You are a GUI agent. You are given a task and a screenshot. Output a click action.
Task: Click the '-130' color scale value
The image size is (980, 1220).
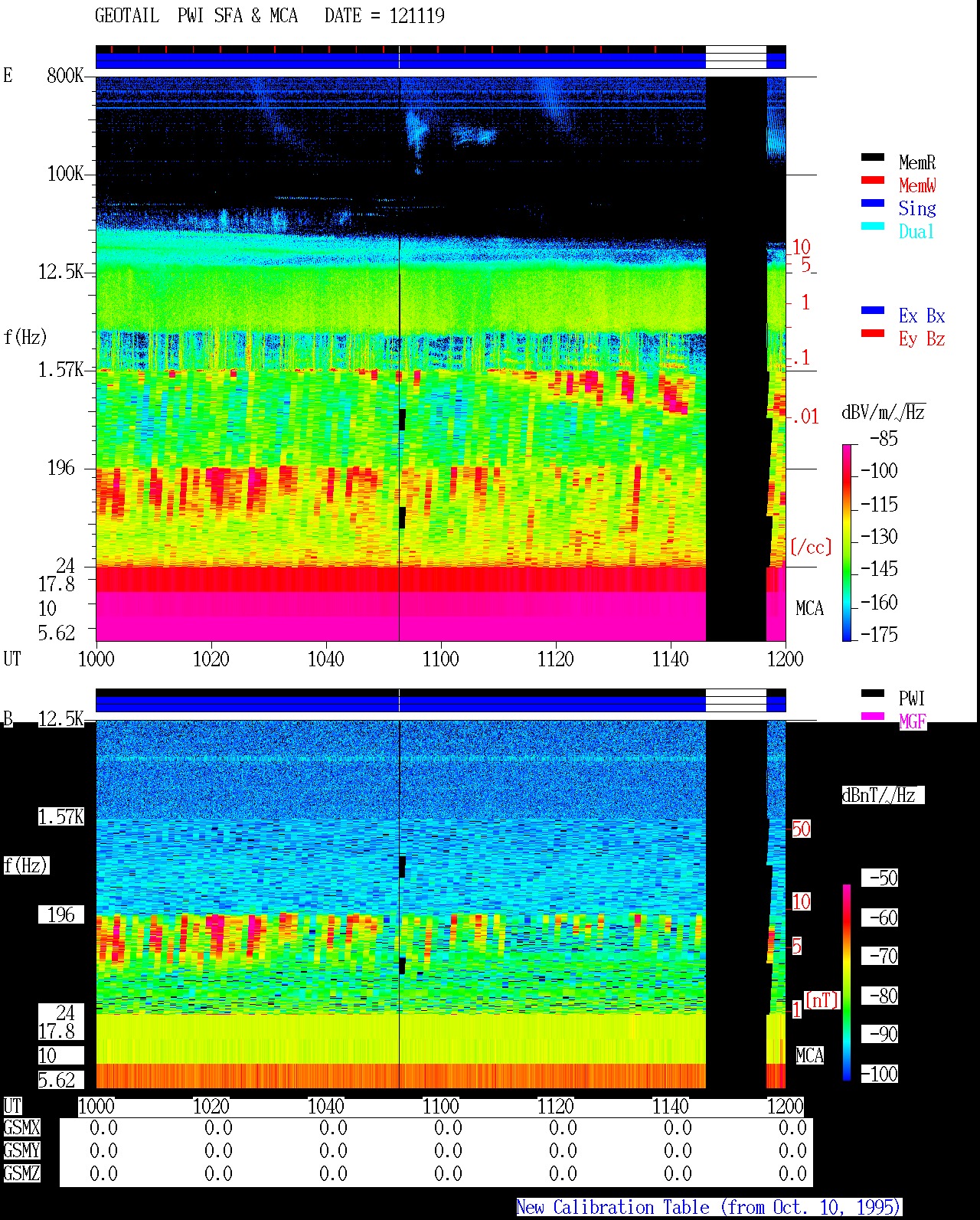(x=879, y=536)
